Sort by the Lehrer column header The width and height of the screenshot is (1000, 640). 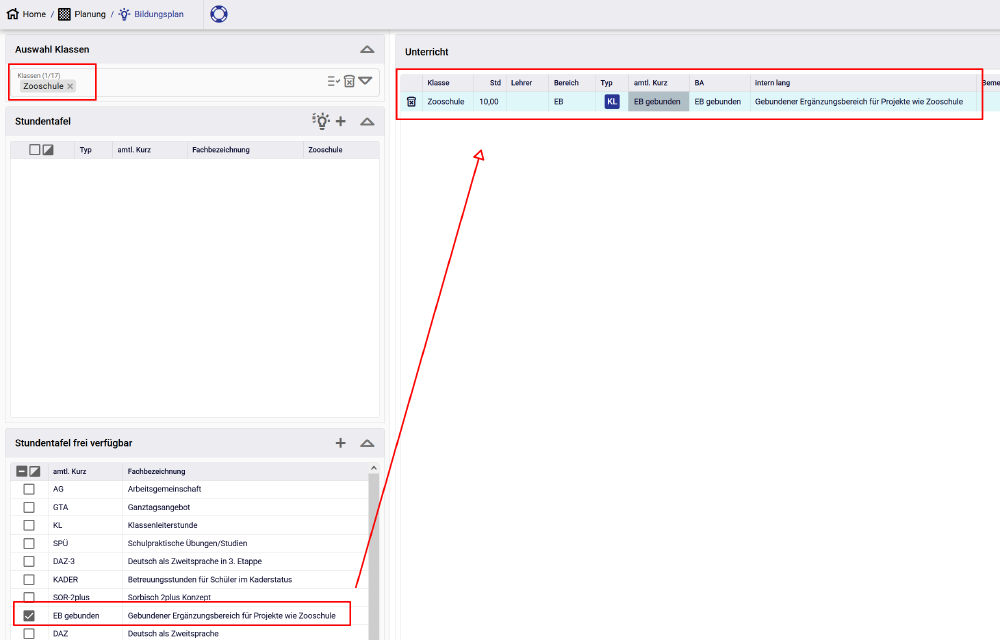[x=521, y=82]
